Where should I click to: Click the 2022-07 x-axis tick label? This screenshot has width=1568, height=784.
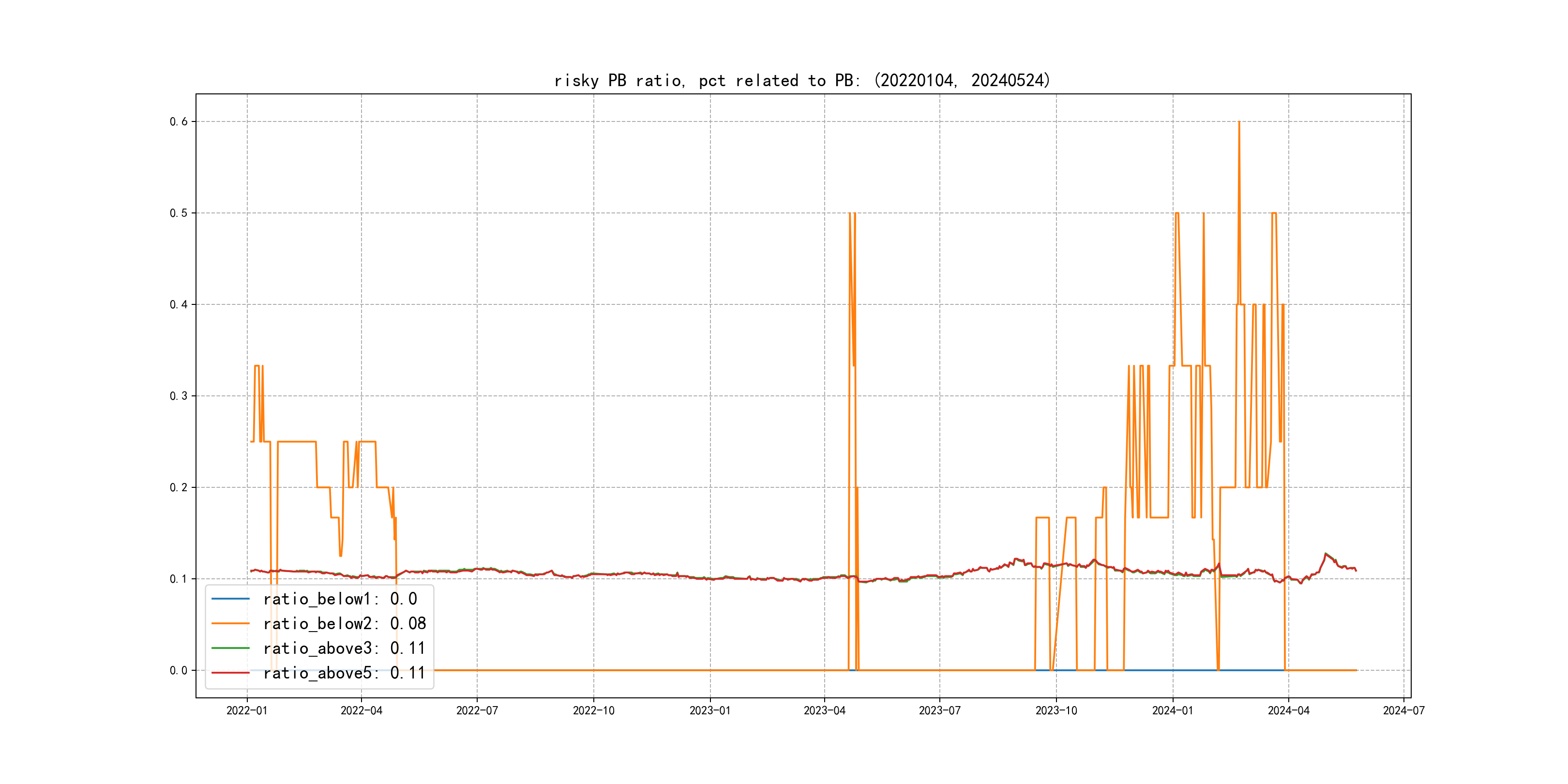(x=477, y=710)
